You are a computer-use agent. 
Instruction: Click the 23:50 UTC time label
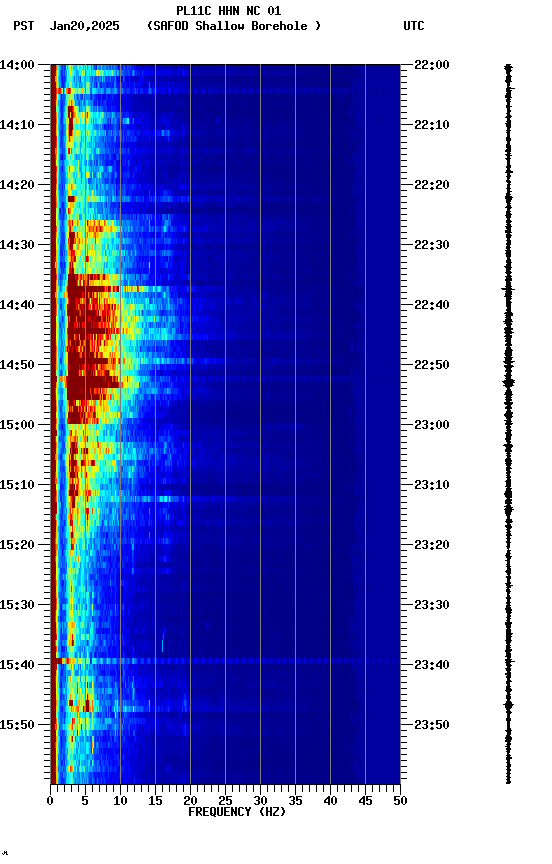pyautogui.click(x=432, y=725)
